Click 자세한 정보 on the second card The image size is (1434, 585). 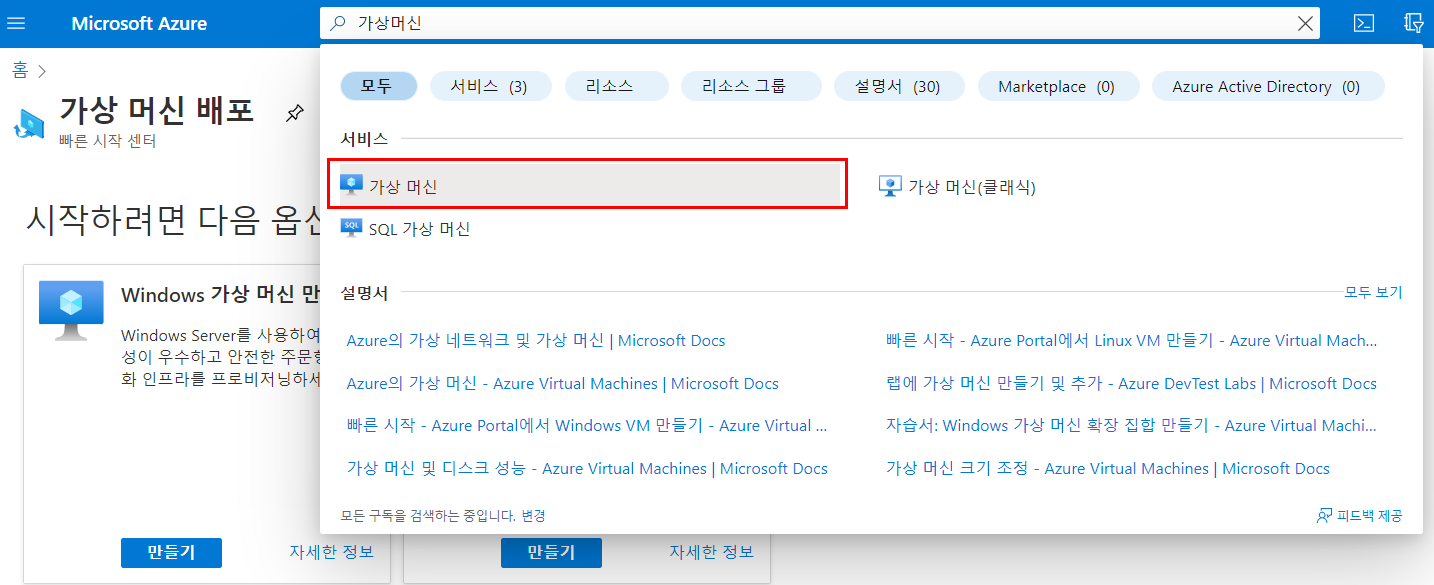click(712, 552)
